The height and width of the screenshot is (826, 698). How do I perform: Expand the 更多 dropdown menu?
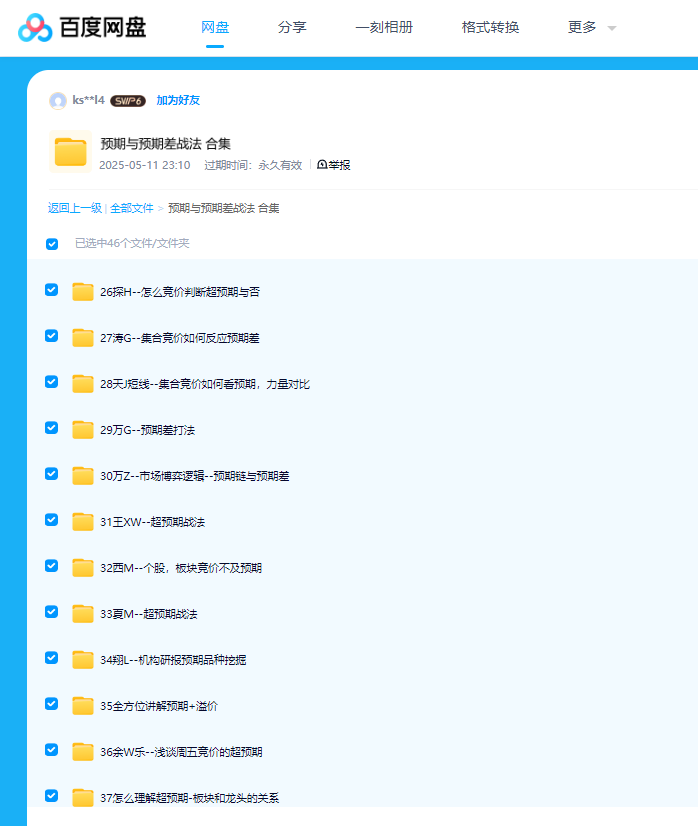click(x=592, y=28)
